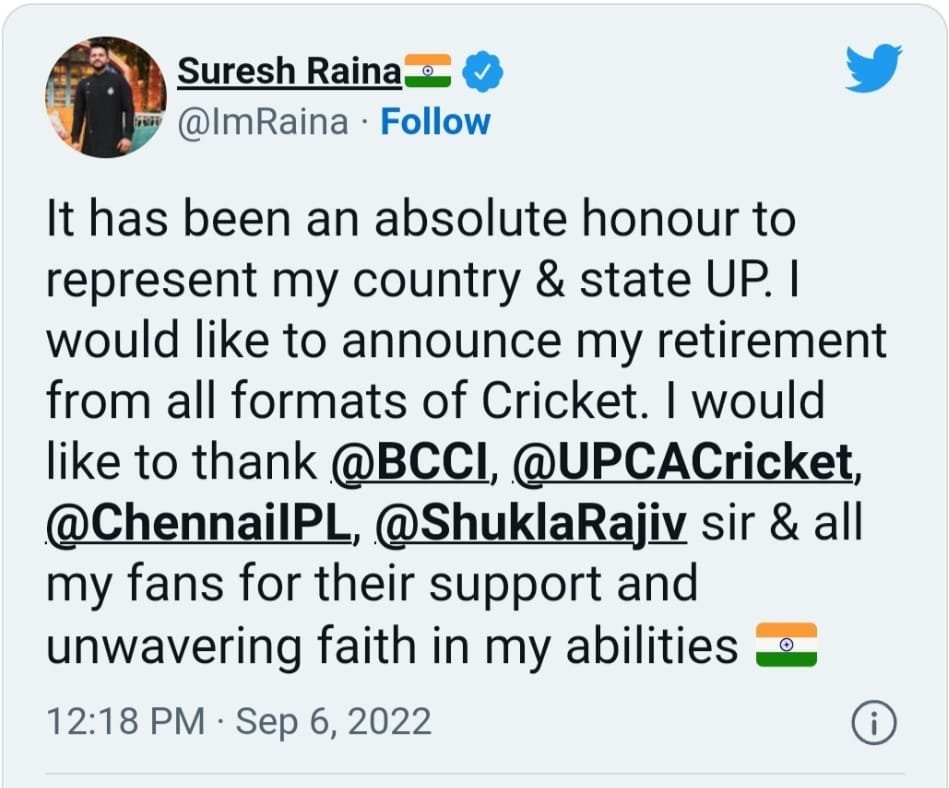This screenshot has width=949, height=788.
Task: Click the Twitter bird logo
Action: click(x=873, y=69)
